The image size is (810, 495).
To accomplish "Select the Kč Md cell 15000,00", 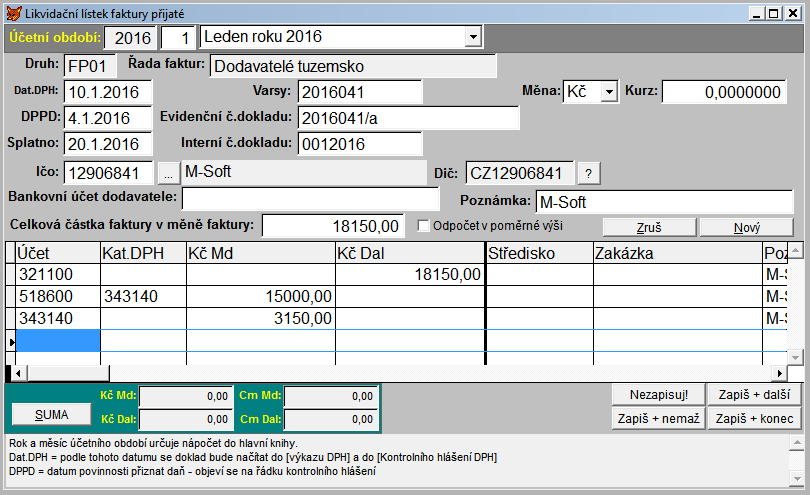I will pyautogui.click(x=261, y=297).
